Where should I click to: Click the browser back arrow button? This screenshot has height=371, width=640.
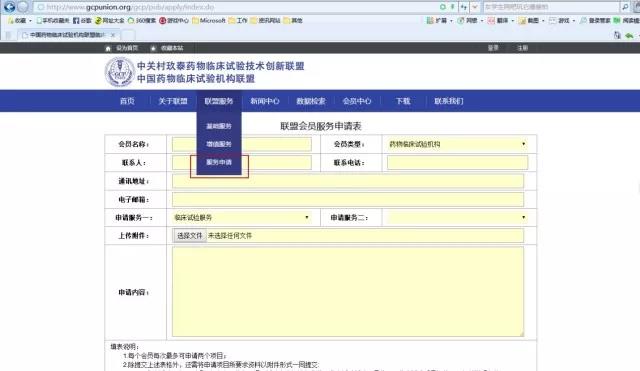(x=9, y=7)
